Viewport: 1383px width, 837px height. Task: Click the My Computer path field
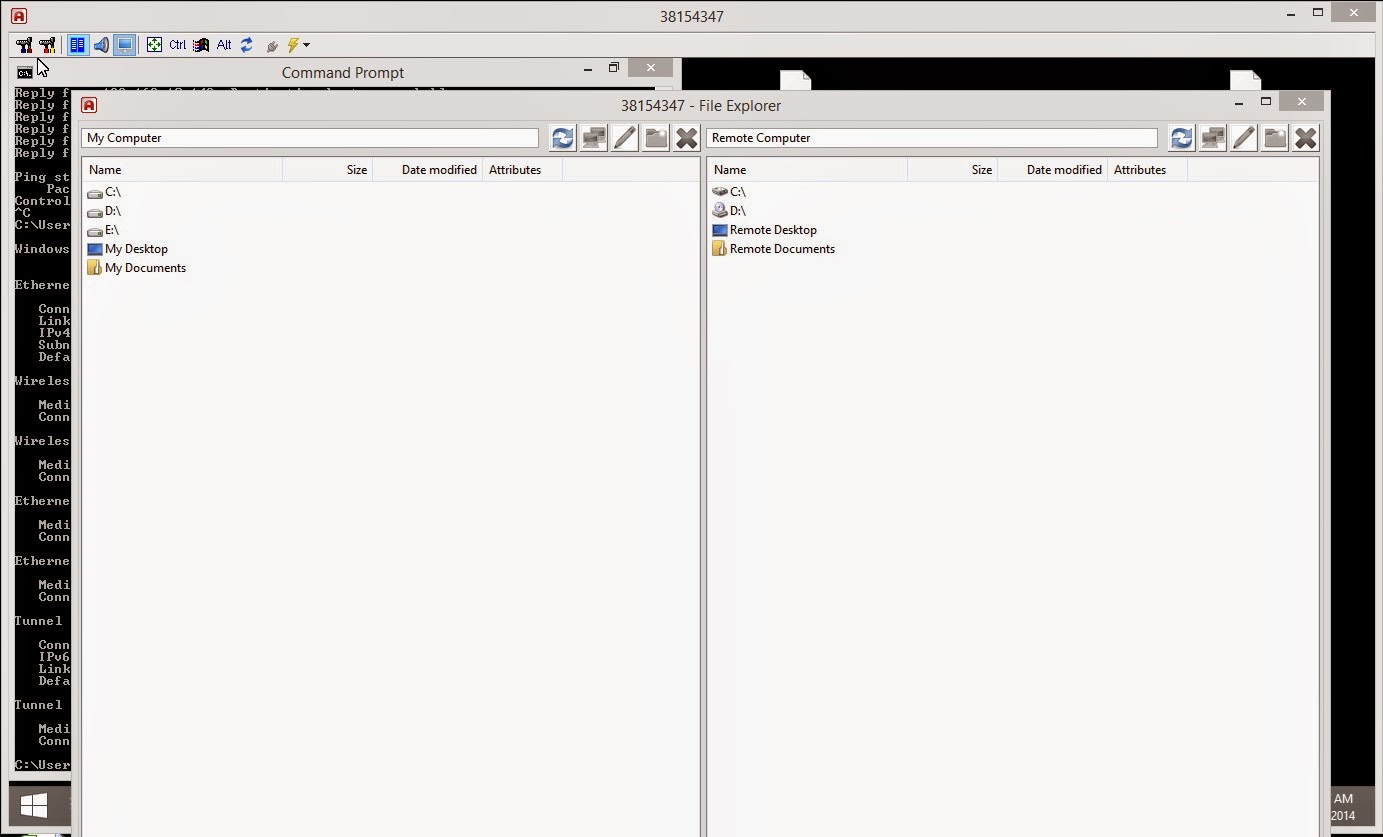[310, 138]
